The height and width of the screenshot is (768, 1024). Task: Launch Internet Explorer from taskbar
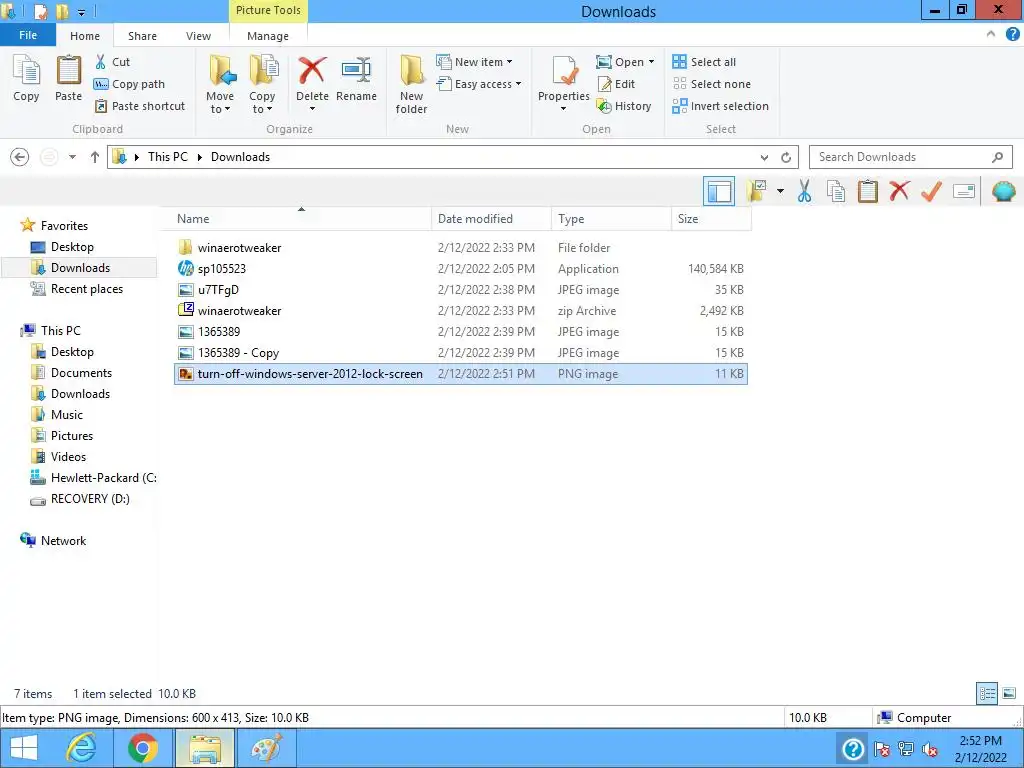(82, 748)
